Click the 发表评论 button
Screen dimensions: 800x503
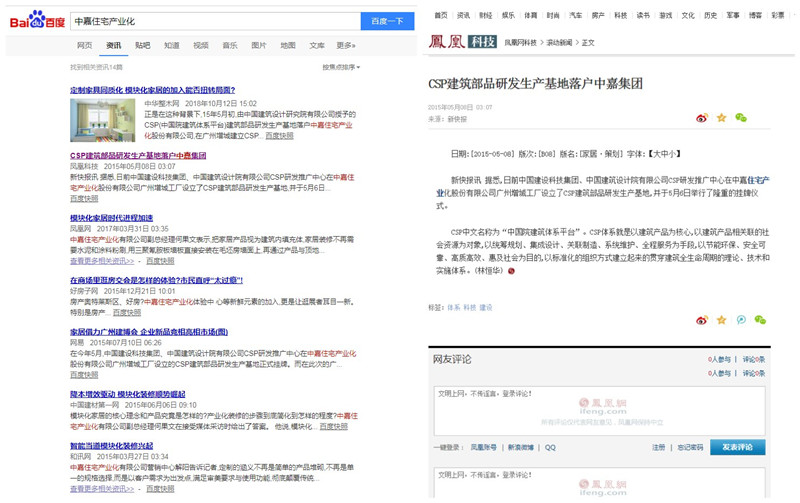(x=737, y=447)
